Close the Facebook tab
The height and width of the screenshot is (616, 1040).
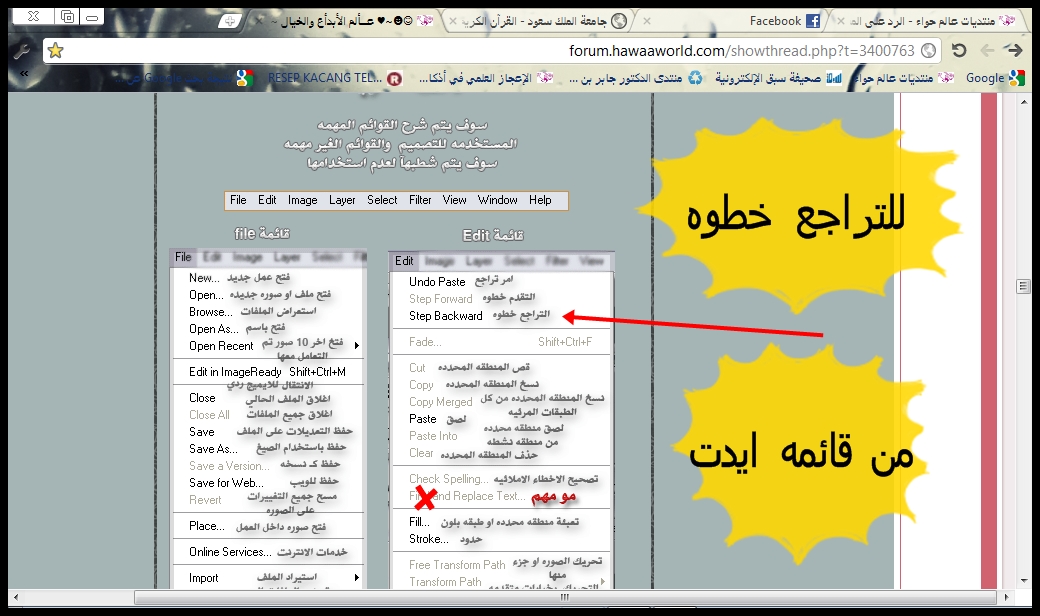pyautogui.click(x=646, y=21)
